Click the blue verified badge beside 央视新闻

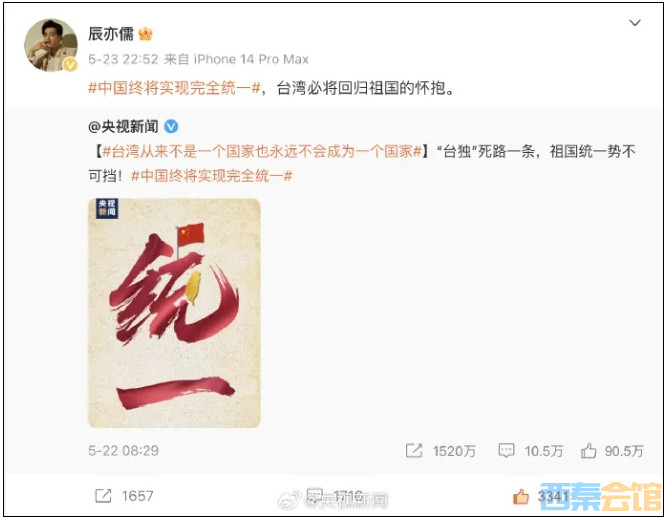[x=171, y=126]
